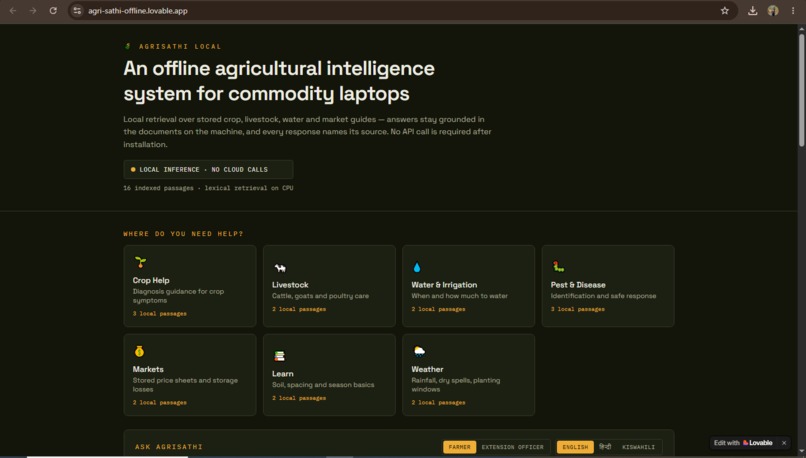Open the Water & Irrigation card title
Viewport: 806px width, 458px height.
coord(444,285)
